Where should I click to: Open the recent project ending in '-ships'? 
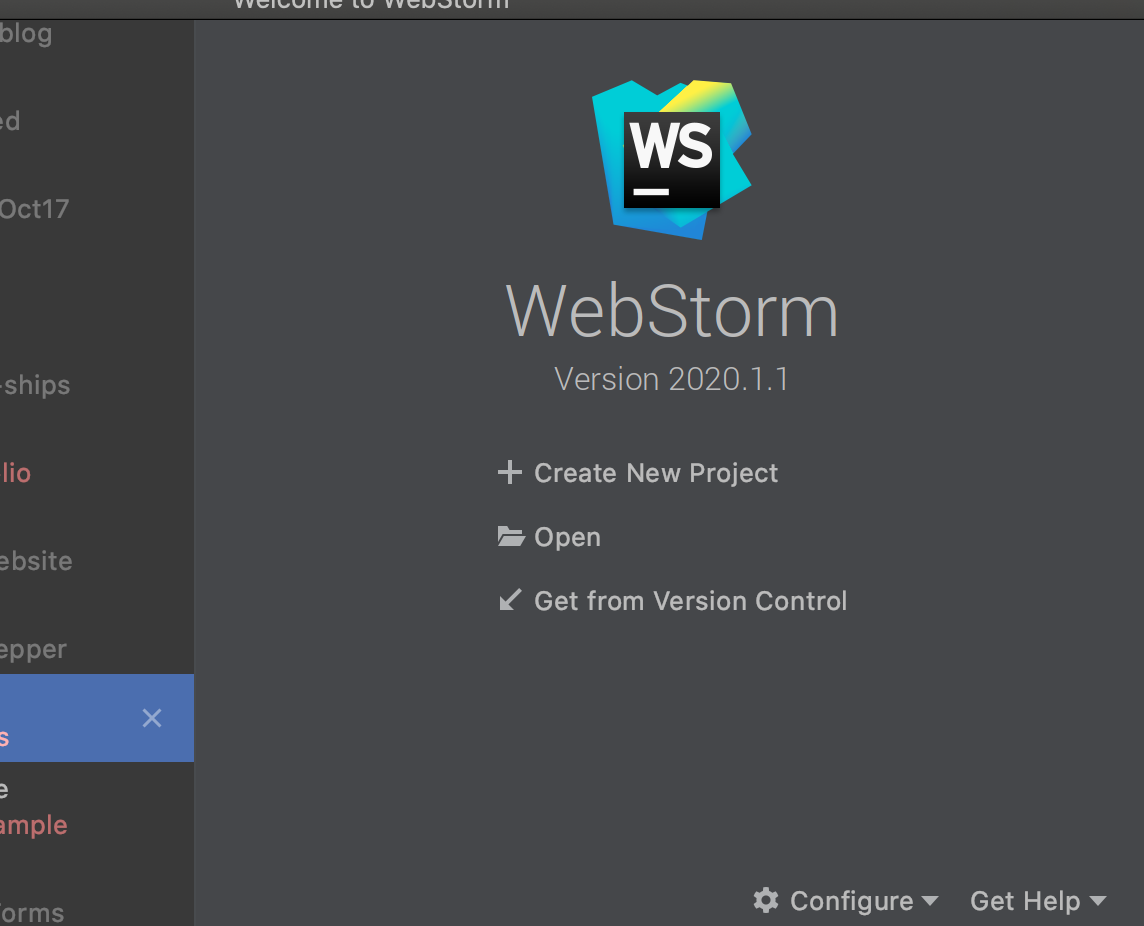[x=35, y=385]
